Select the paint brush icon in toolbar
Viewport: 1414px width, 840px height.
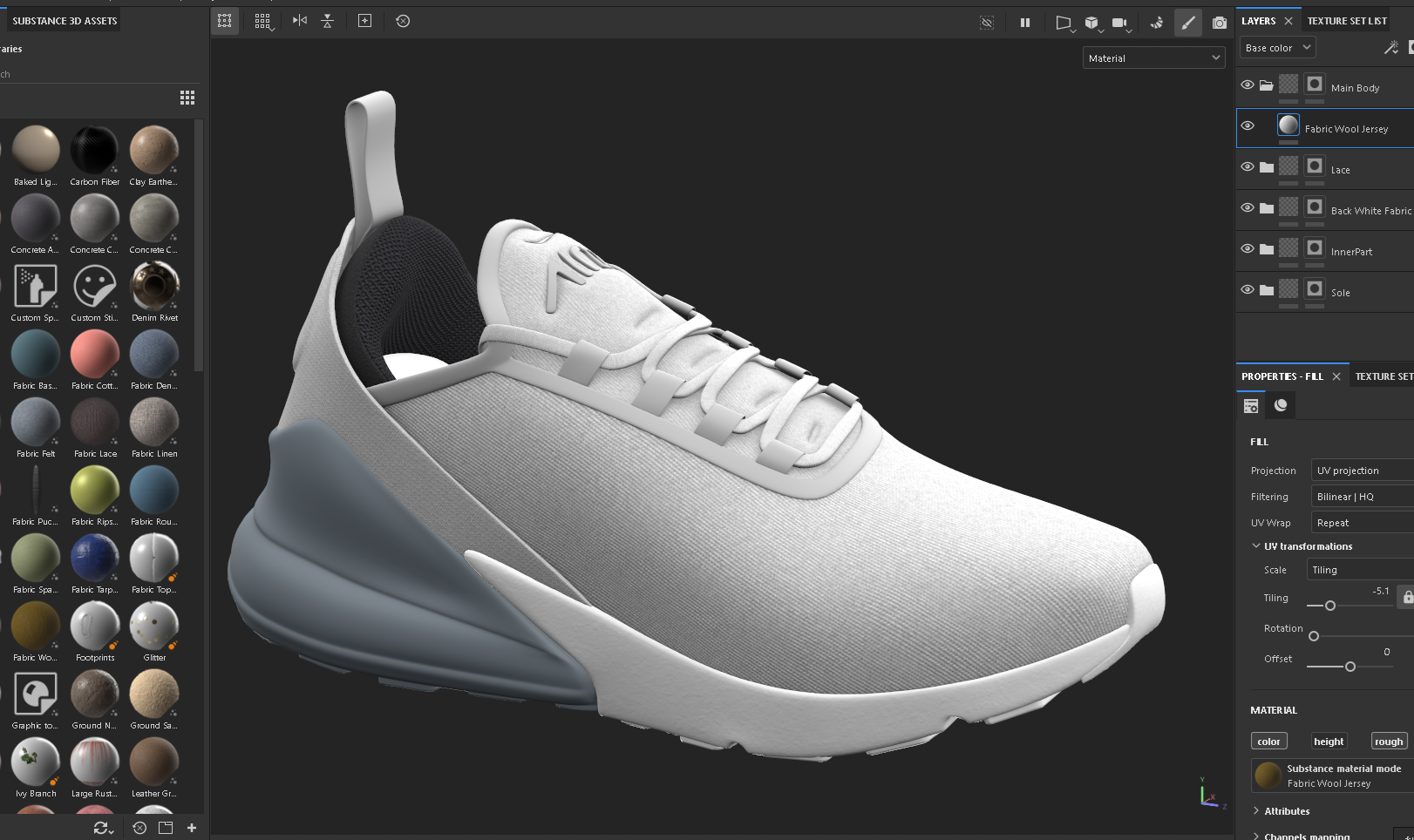pyautogui.click(x=1187, y=23)
